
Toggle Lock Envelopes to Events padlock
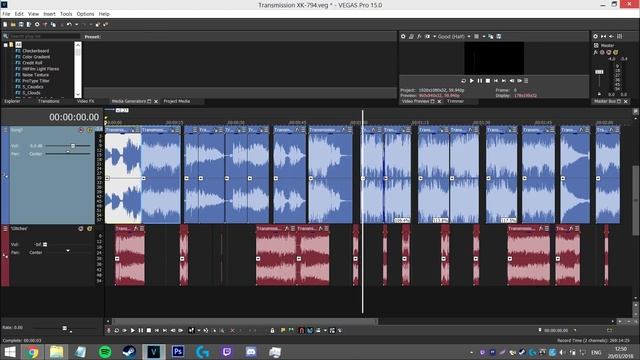click(272, 331)
